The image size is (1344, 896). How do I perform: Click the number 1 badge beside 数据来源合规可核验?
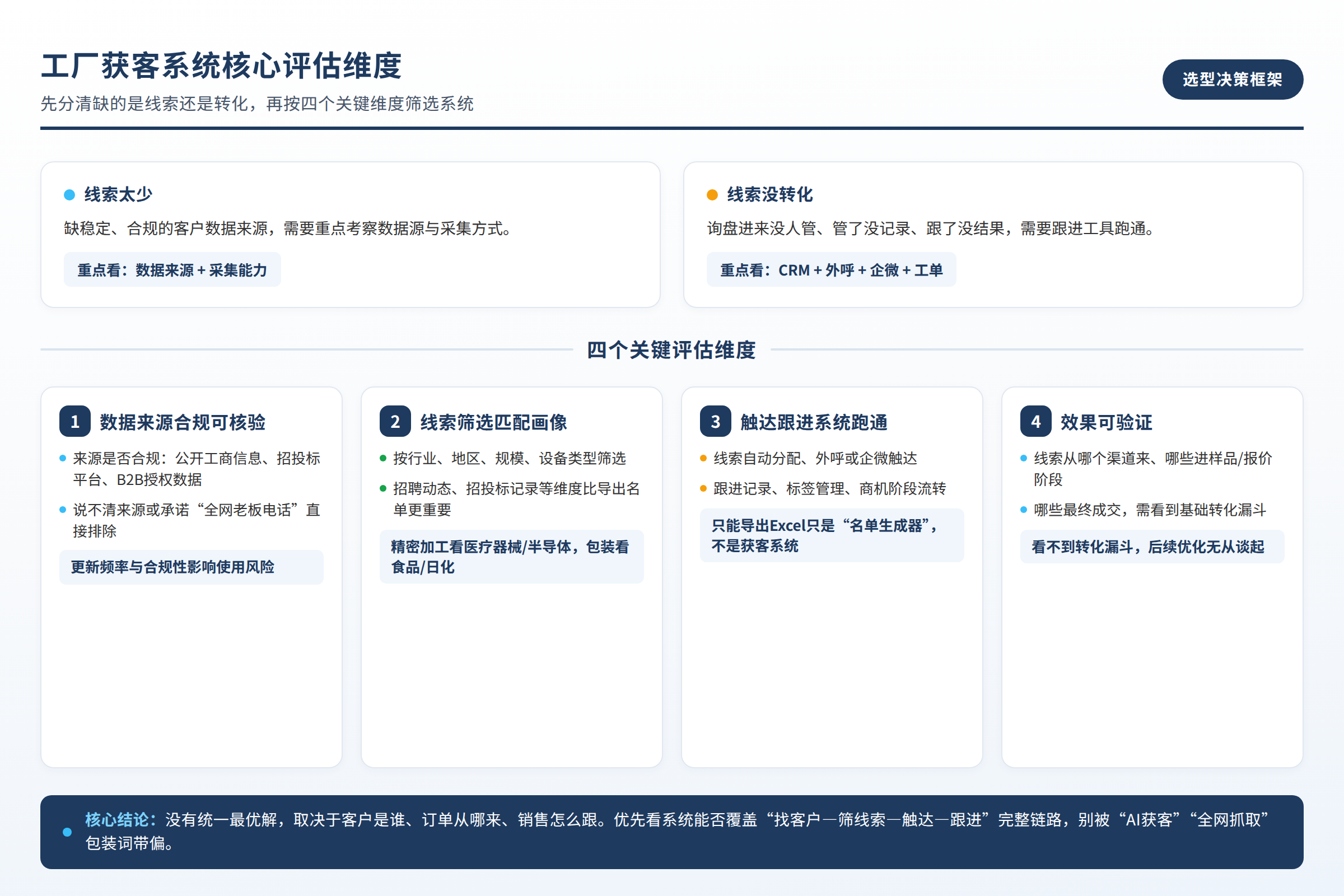coord(75,422)
